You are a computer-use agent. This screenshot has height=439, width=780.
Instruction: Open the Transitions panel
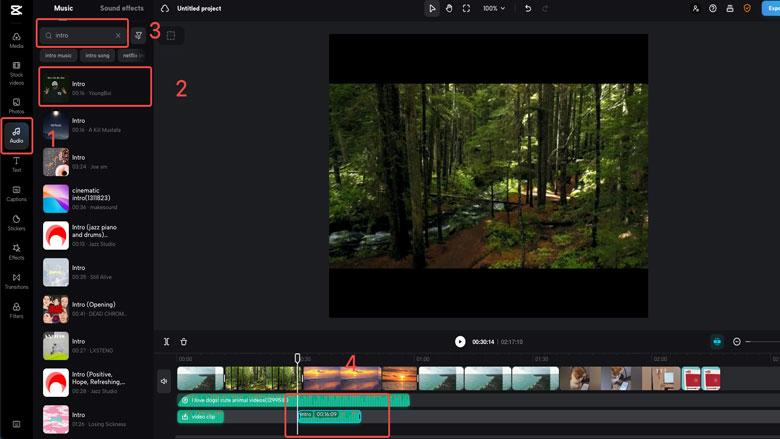point(16,281)
